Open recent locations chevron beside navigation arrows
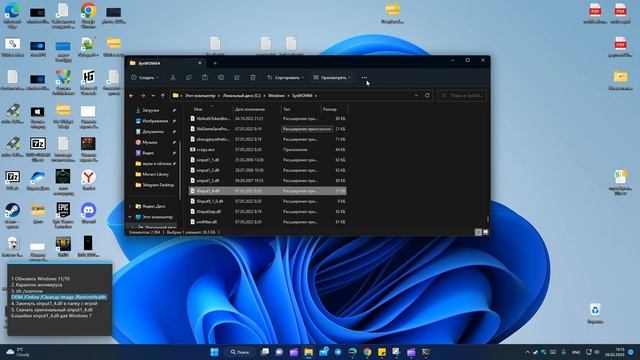This screenshot has height=360, width=640. [x=153, y=96]
